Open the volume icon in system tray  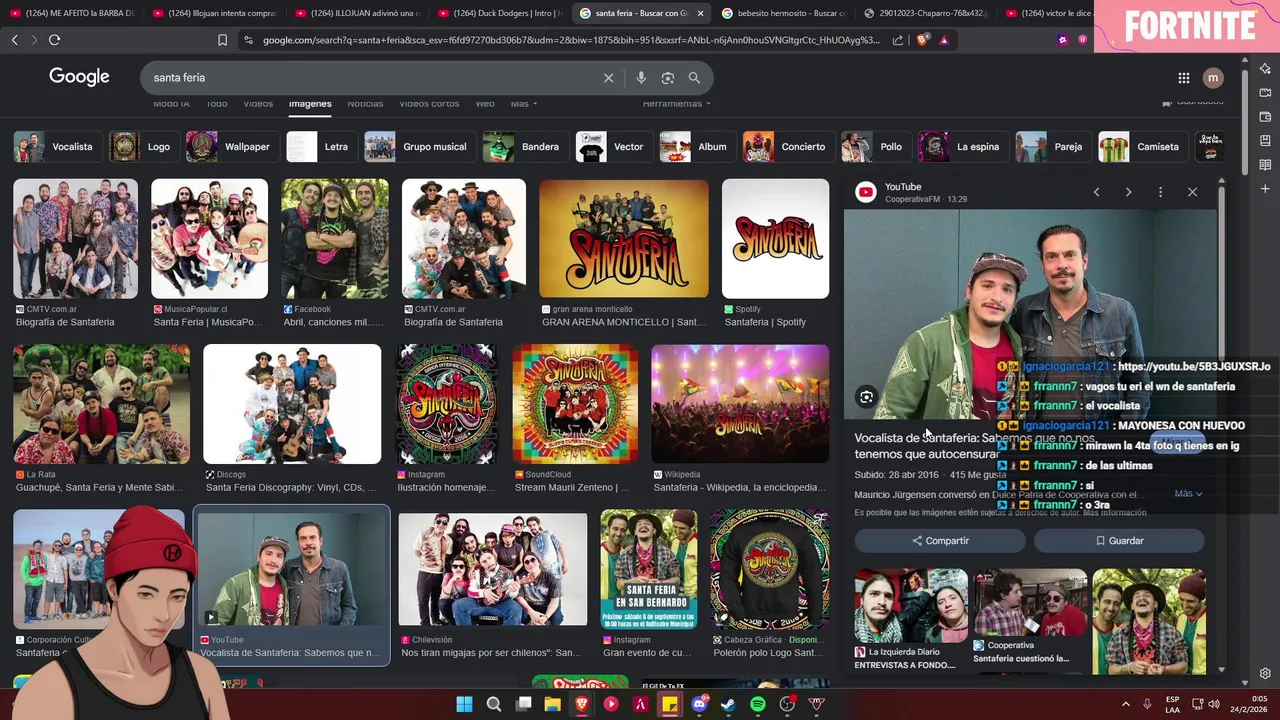[1214, 705]
